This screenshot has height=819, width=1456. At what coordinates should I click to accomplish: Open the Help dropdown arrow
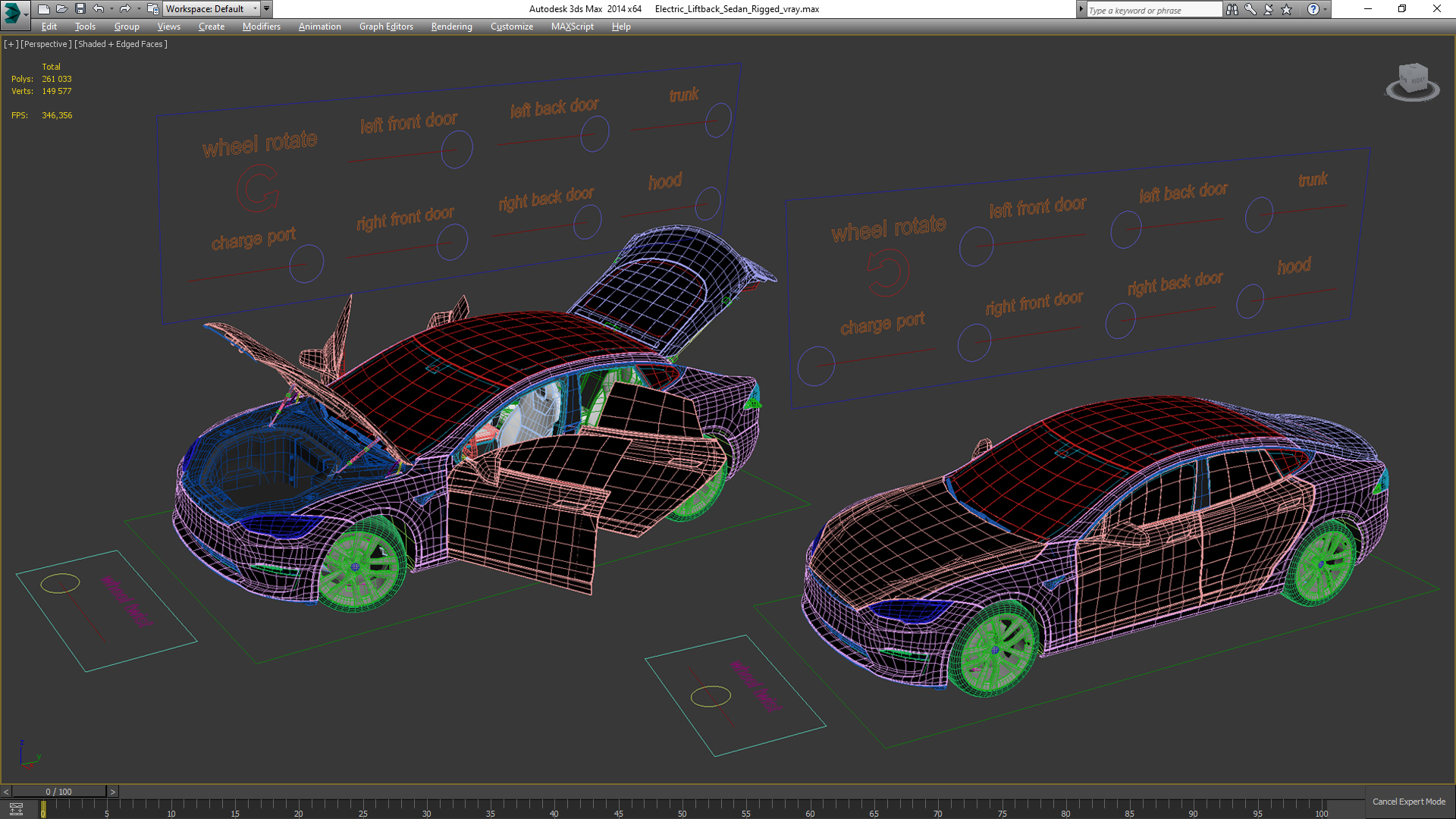click(1325, 9)
